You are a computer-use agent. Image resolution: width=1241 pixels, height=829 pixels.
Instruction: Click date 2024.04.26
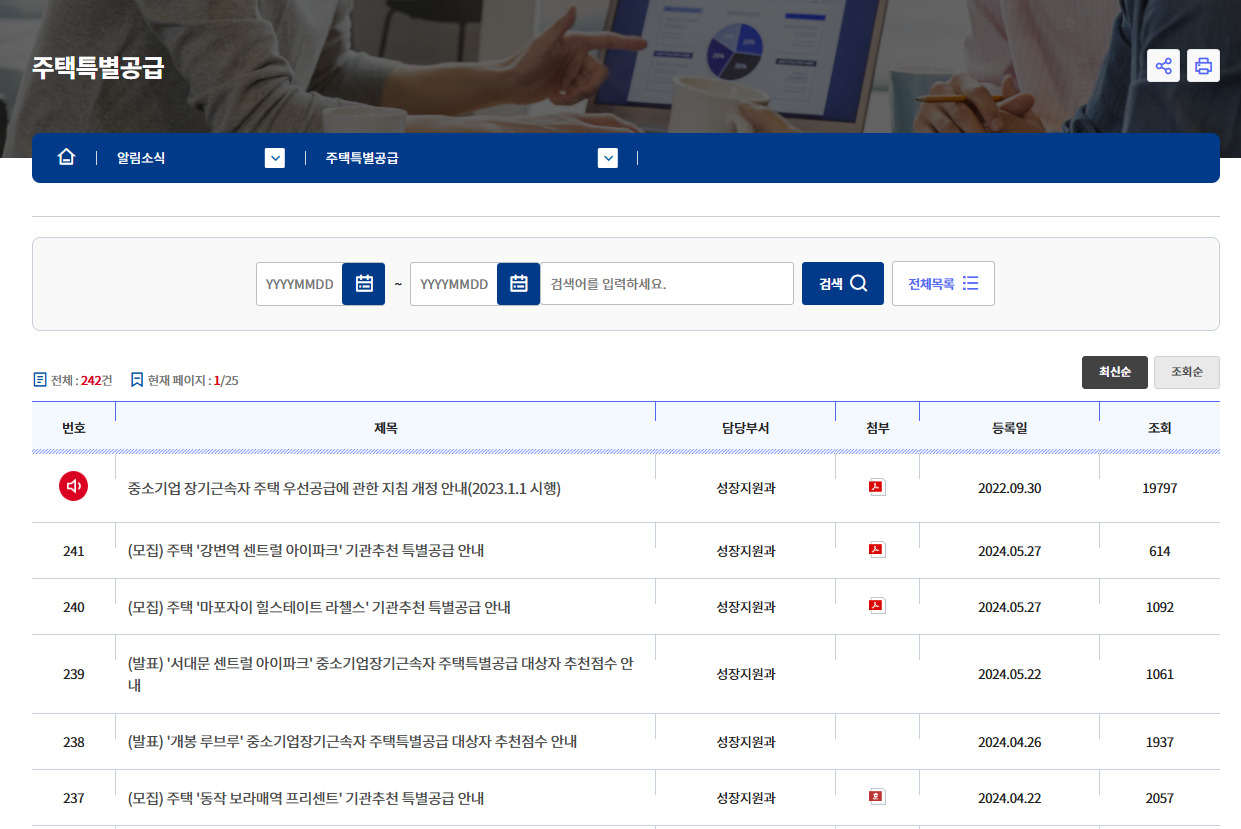(1009, 742)
